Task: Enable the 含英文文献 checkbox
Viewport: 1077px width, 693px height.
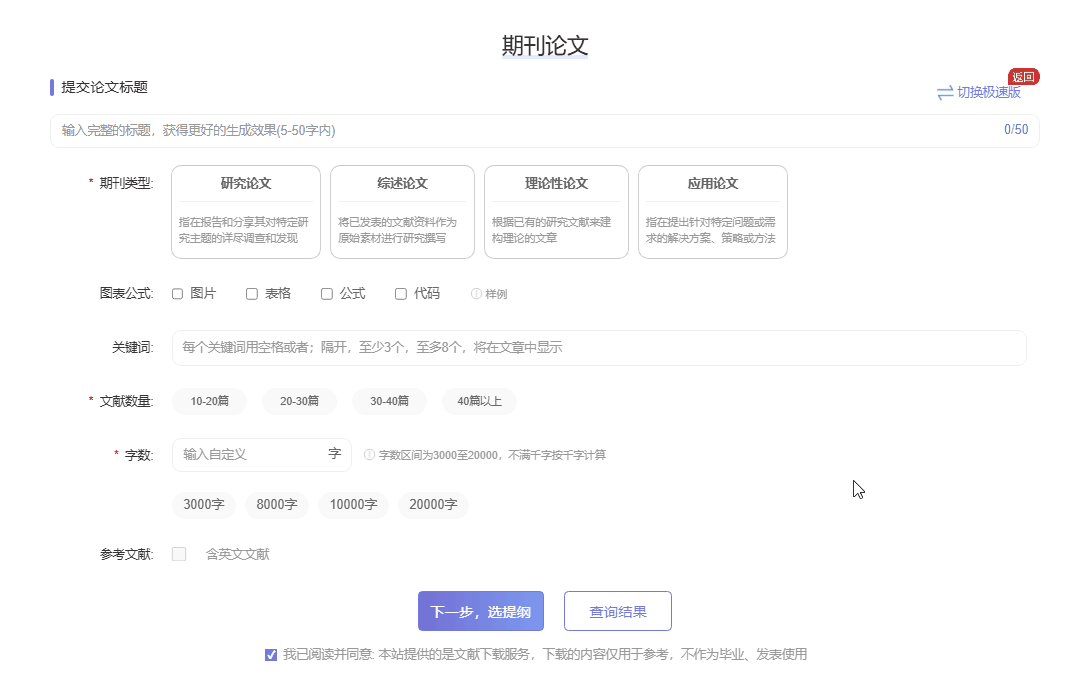Action: pos(179,554)
